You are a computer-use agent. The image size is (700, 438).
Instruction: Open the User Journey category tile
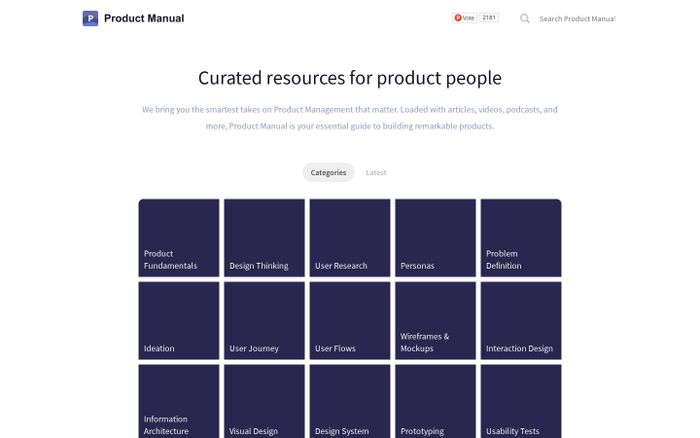click(x=264, y=321)
